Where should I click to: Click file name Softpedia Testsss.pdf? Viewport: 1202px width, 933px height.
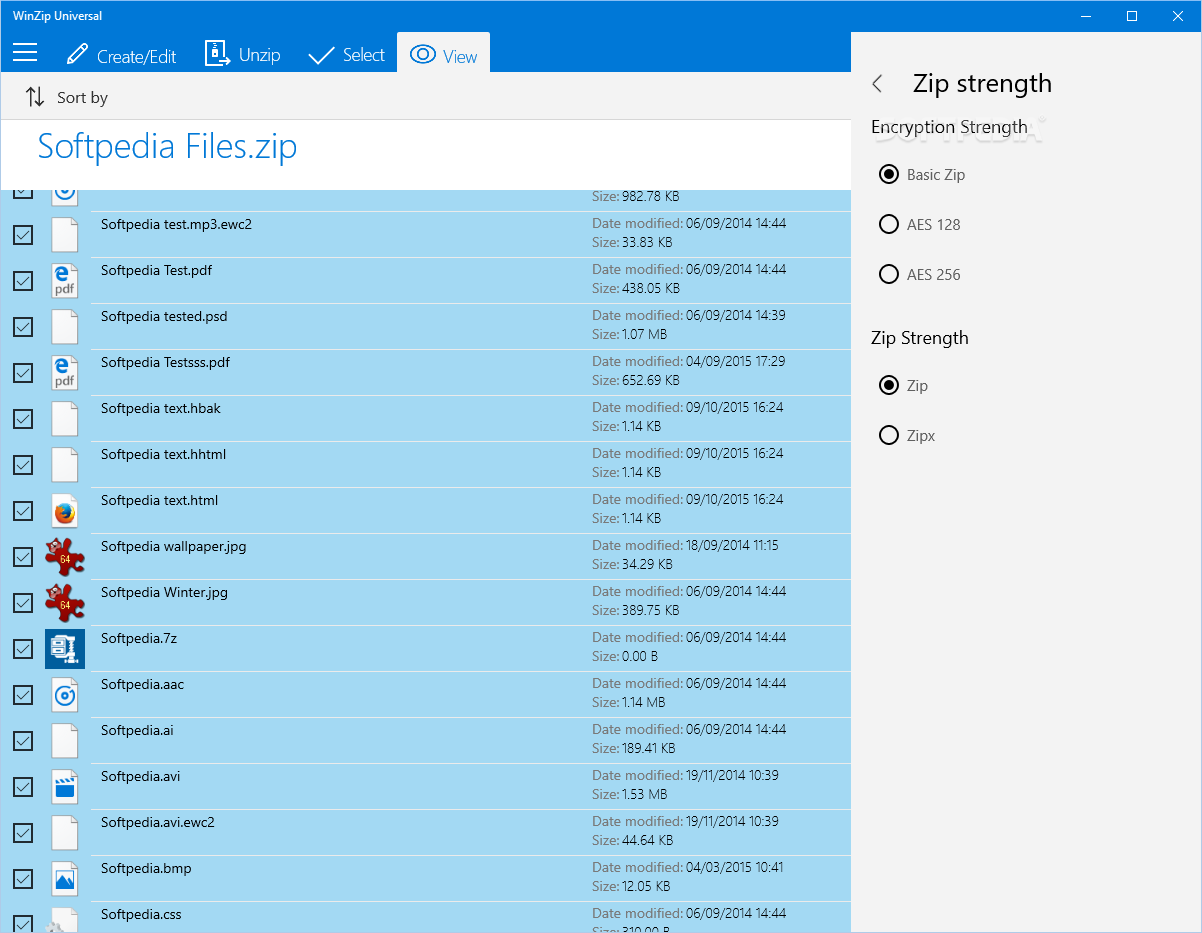pos(166,362)
